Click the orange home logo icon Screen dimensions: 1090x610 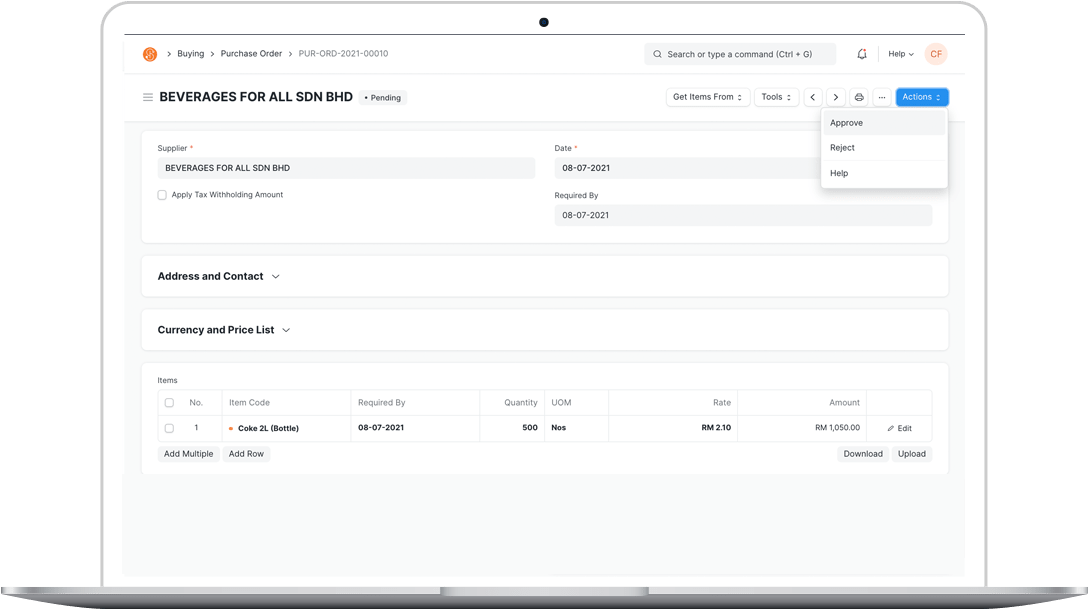tap(150, 54)
